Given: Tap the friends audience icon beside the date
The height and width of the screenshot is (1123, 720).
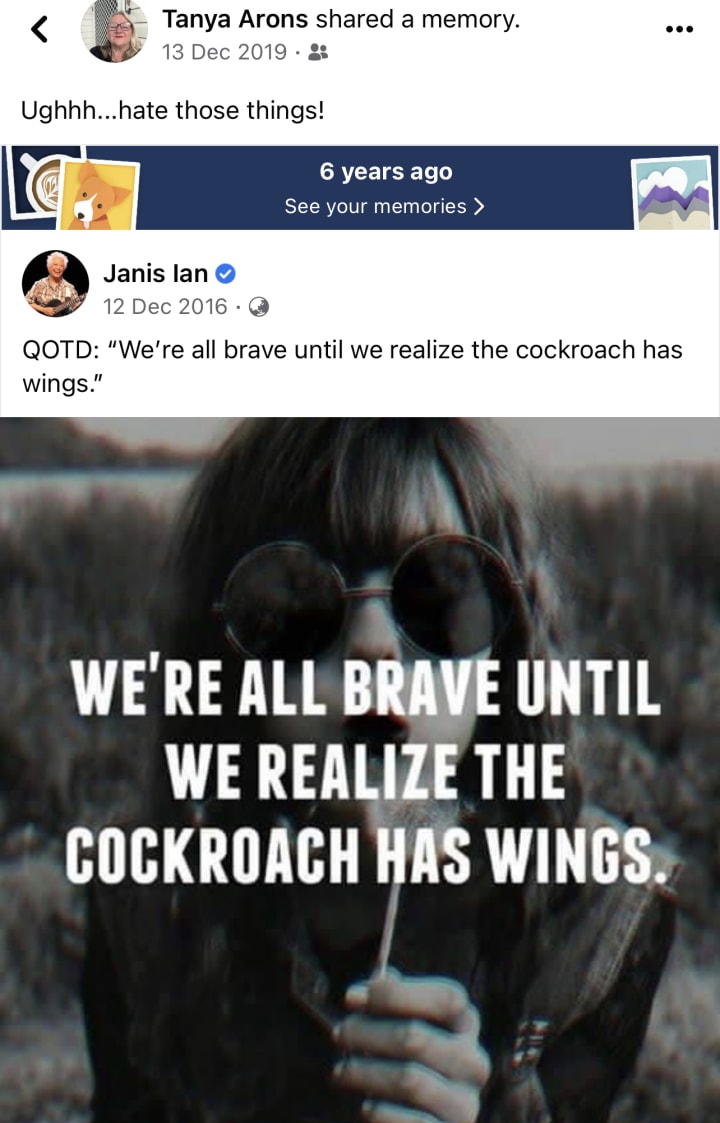Looking at the screenshot, I should pos(318,52).
